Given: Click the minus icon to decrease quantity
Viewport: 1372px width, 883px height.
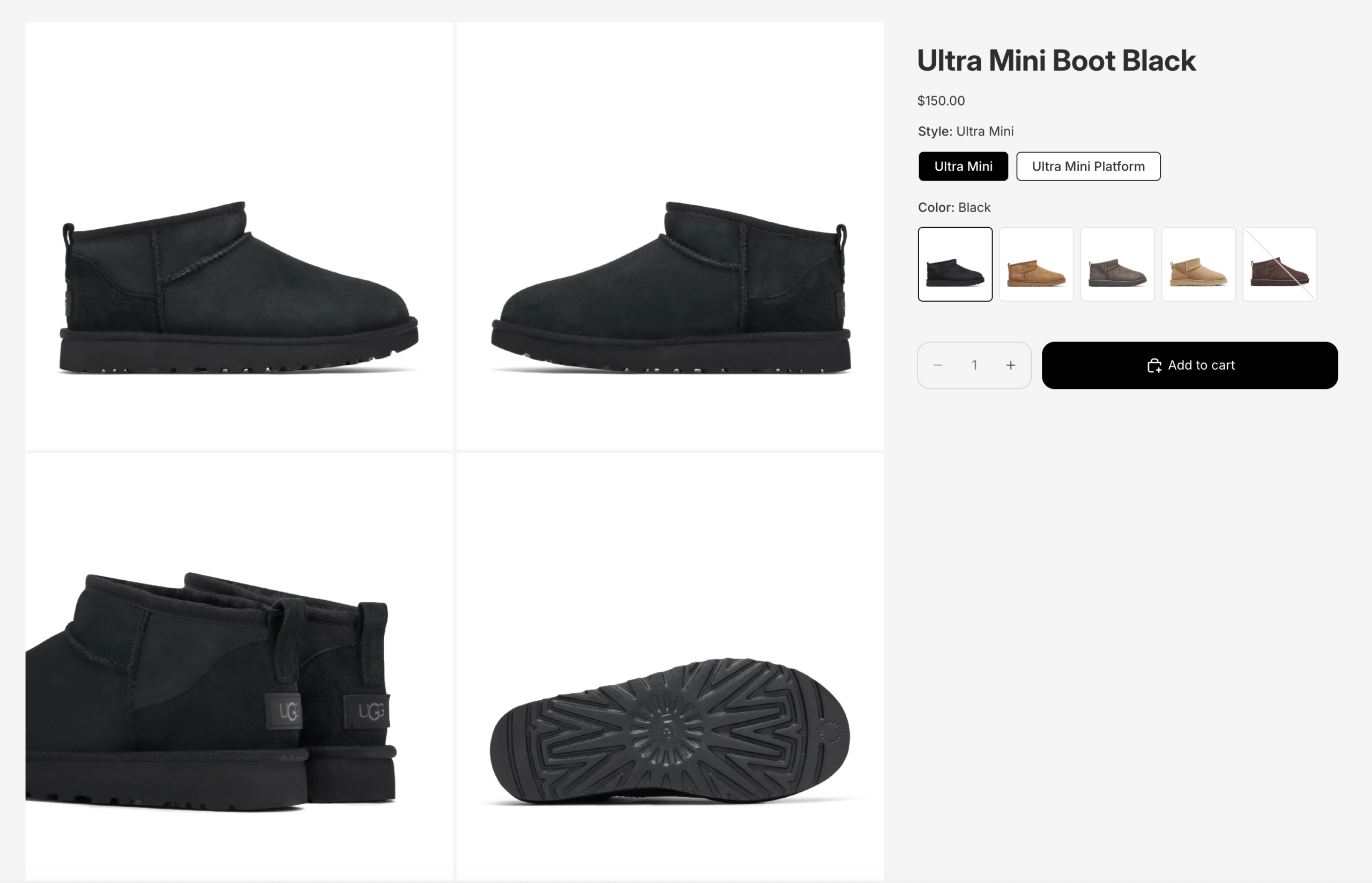Looking at the screenshot, I should 938,365.
